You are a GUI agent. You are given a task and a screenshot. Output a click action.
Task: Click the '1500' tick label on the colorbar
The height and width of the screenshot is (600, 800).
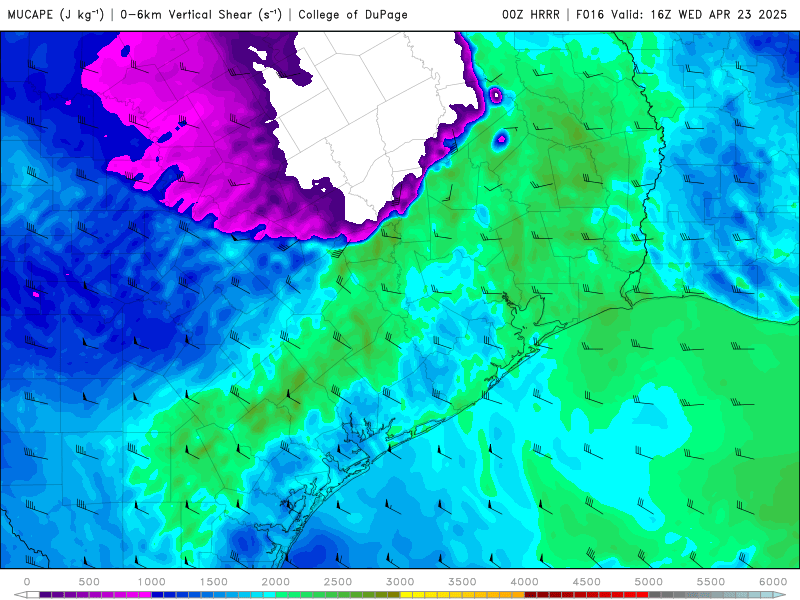coord(214,582)
